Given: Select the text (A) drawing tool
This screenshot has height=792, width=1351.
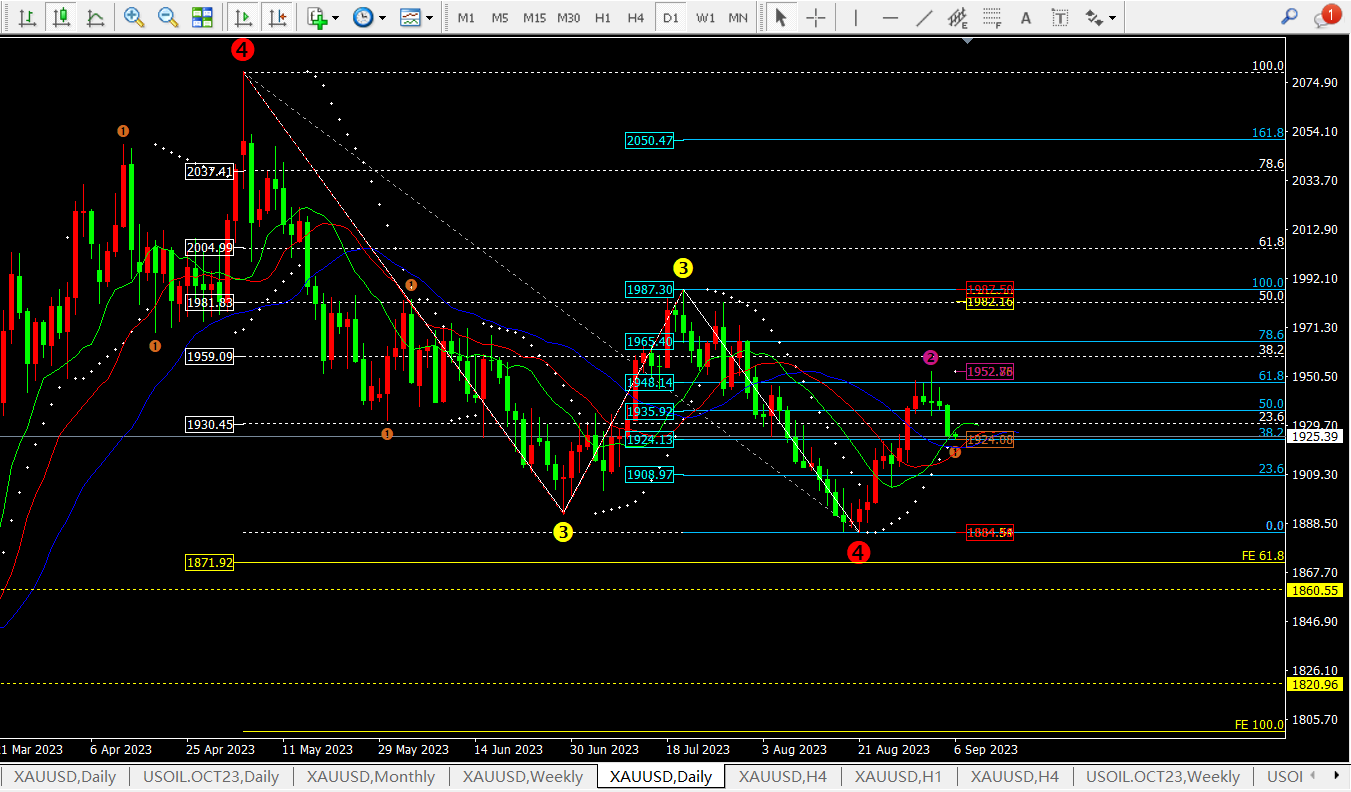Looking at the screenshot, I should tap(1025, 17).
